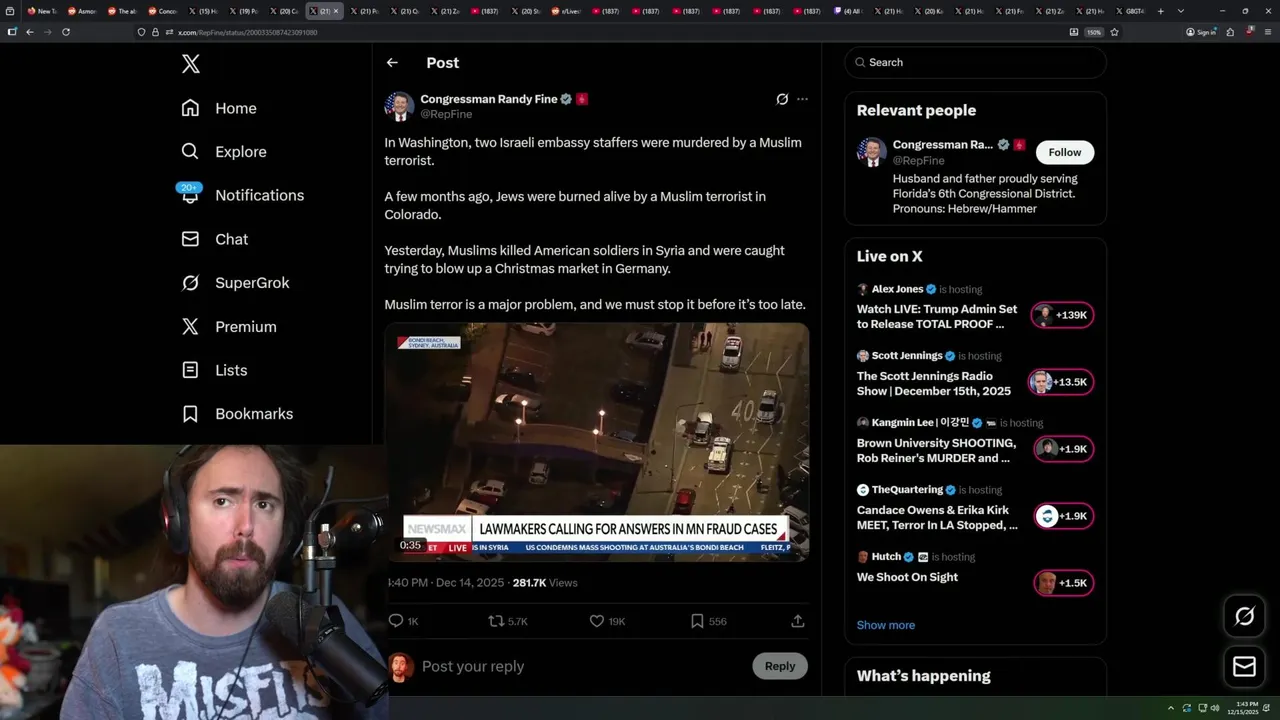Open the Relevant people avatar for @RepFine
This screenshot has width=1280, height=720.
pos(871,152)
